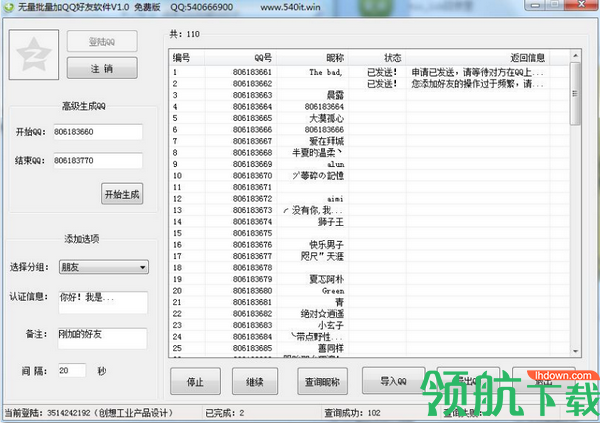This screenshot has width=600, height=423.
Task: Click the 已发送 status in row 1
Action: click(x=382, y=72)
